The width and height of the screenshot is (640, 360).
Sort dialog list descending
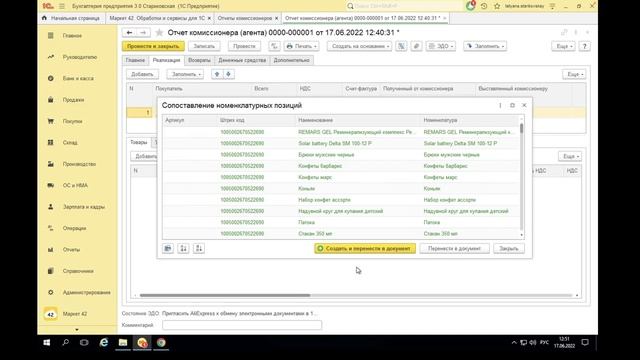[199, 248]
